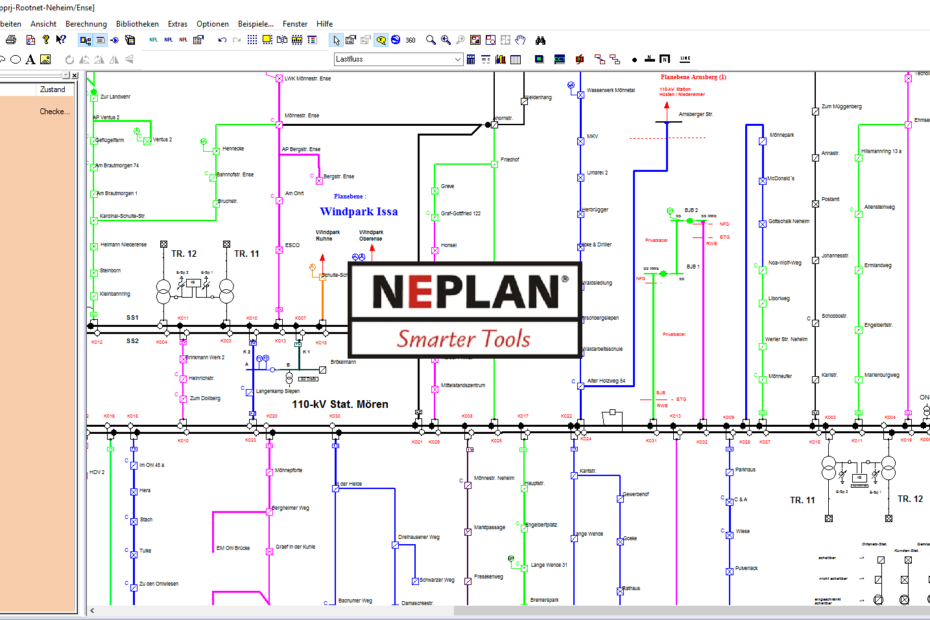Undo the last action

click(x=222, y=40)
